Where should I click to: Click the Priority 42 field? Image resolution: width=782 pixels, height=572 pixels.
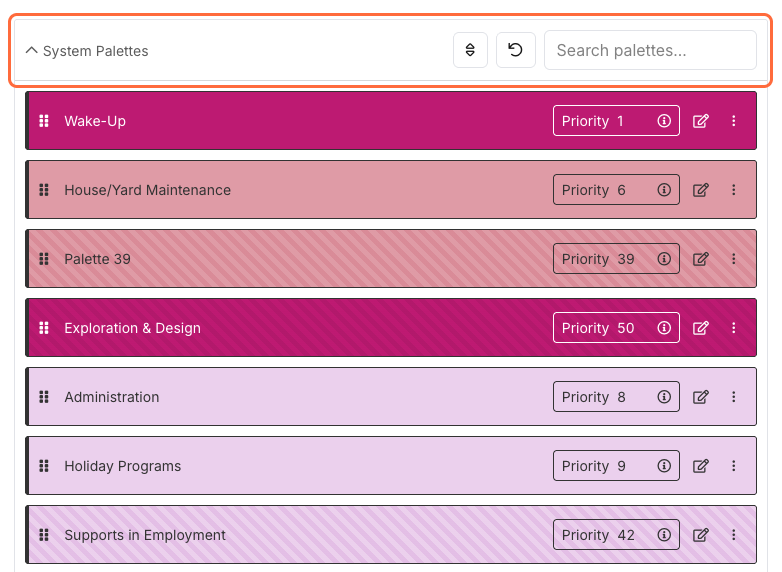[x=616, y=535]
